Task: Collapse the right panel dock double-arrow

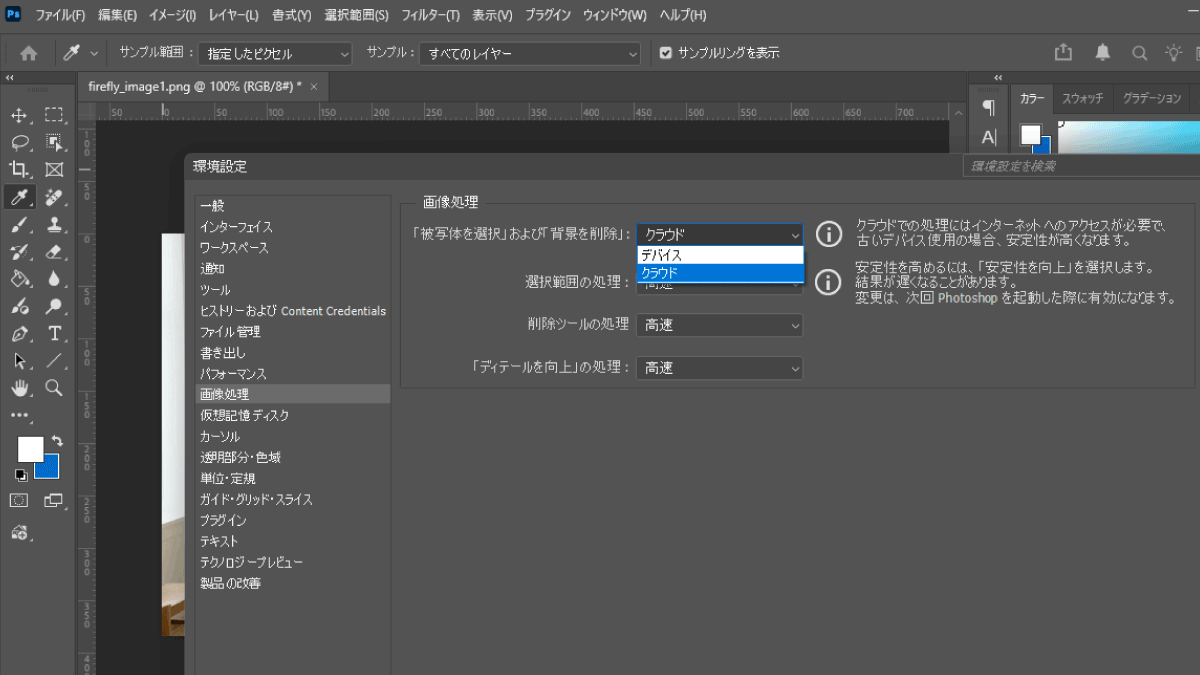Action: [998, 78]
